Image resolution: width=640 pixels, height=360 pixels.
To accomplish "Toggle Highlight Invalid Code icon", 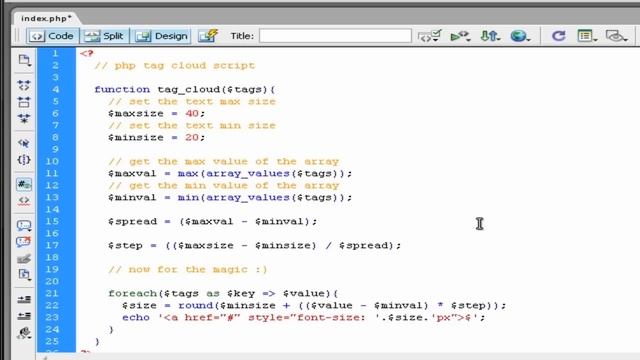I will [24, 201].
